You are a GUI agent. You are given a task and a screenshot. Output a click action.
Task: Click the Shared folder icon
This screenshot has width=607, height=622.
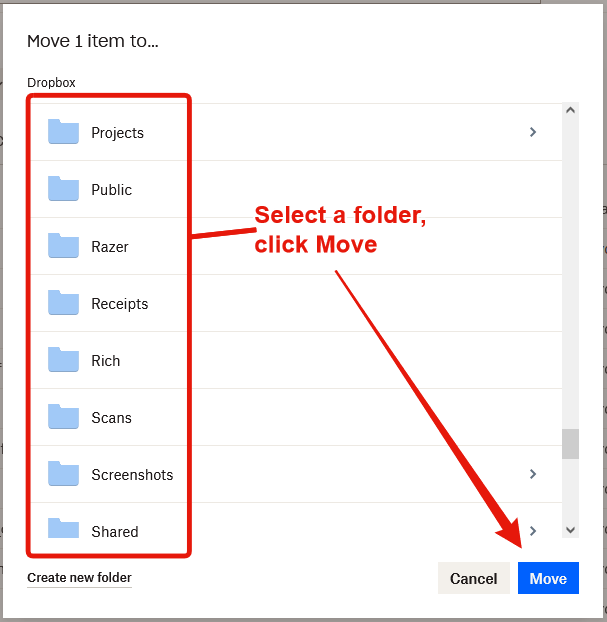[x=63, y=530]
